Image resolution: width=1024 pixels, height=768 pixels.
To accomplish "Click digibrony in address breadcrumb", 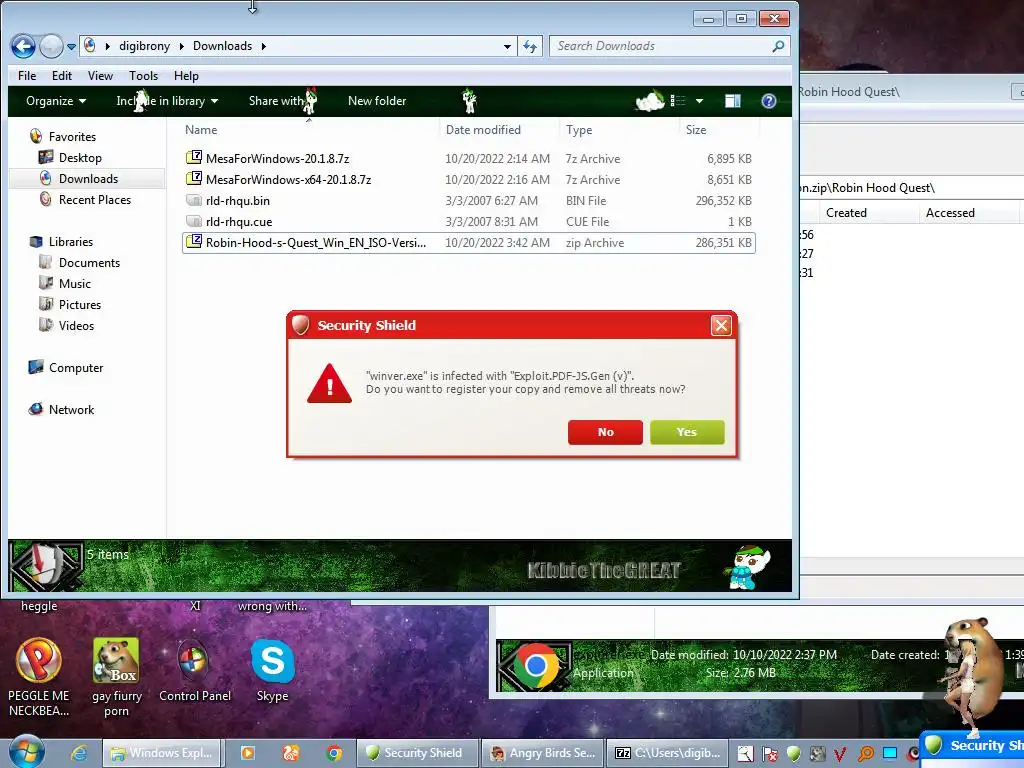I will coord(144,46).
